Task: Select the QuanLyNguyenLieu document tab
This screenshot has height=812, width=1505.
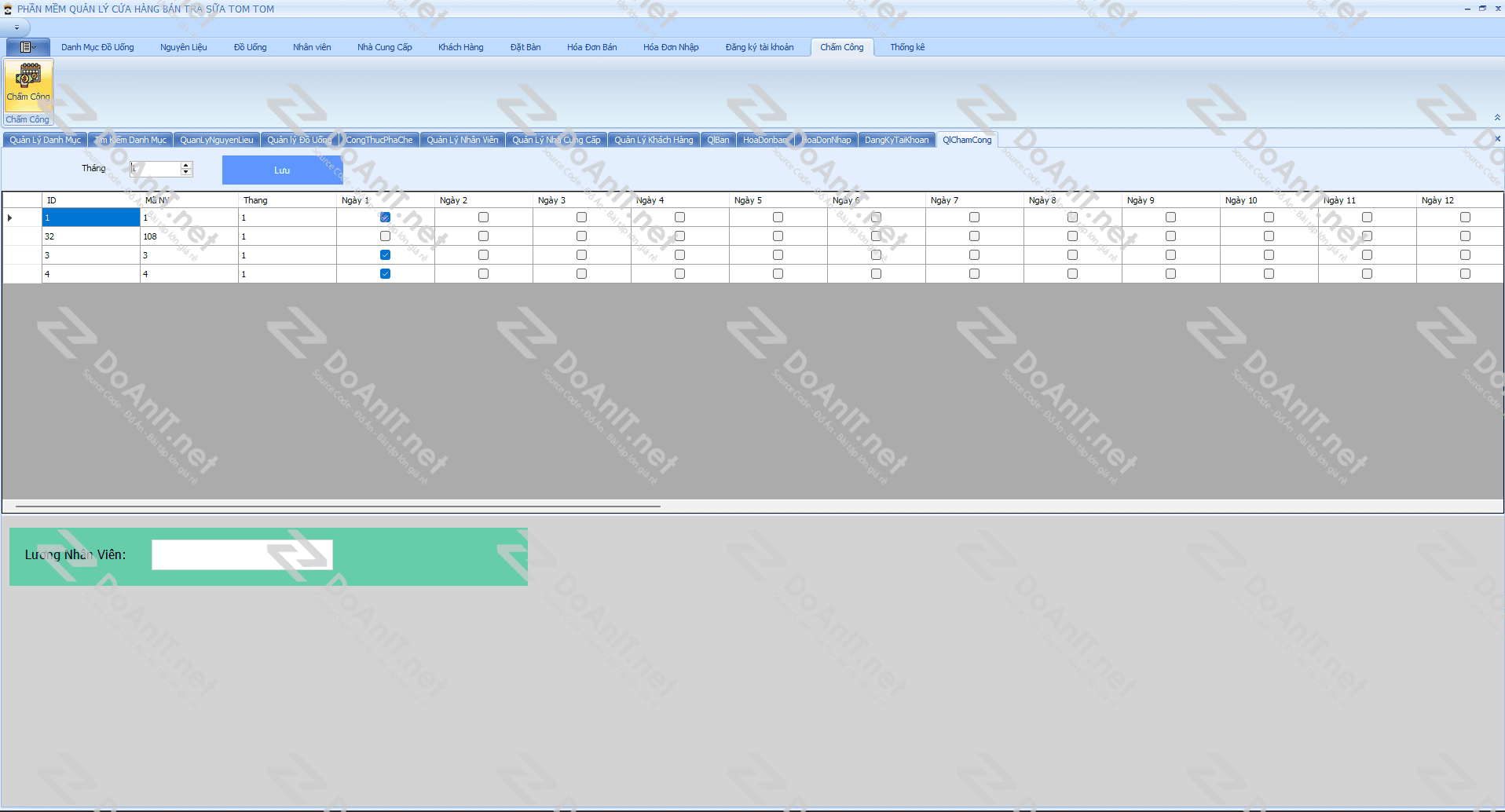Action: [217, 140]
